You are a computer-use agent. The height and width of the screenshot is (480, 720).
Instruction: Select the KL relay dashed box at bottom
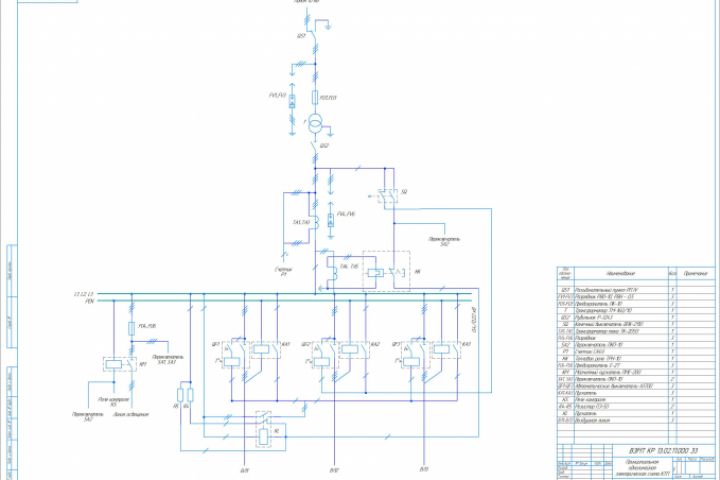(264, 430)
